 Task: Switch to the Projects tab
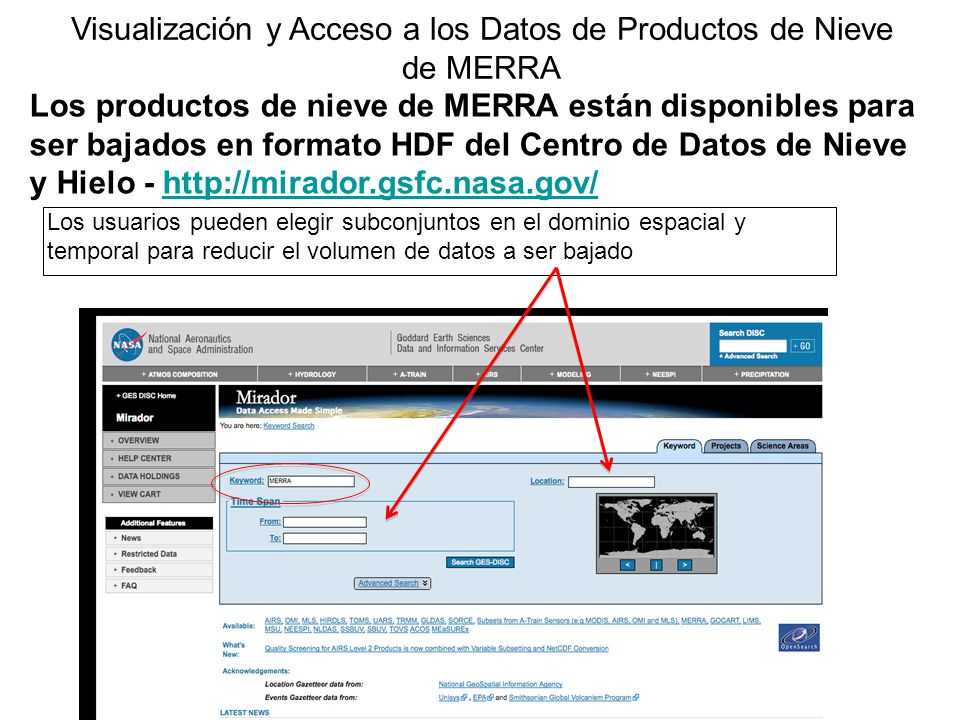point(726,446)
